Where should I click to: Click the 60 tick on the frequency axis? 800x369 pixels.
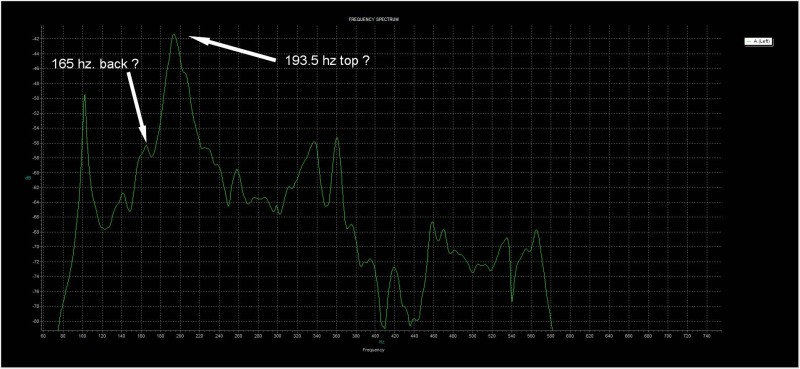[43, 337]
